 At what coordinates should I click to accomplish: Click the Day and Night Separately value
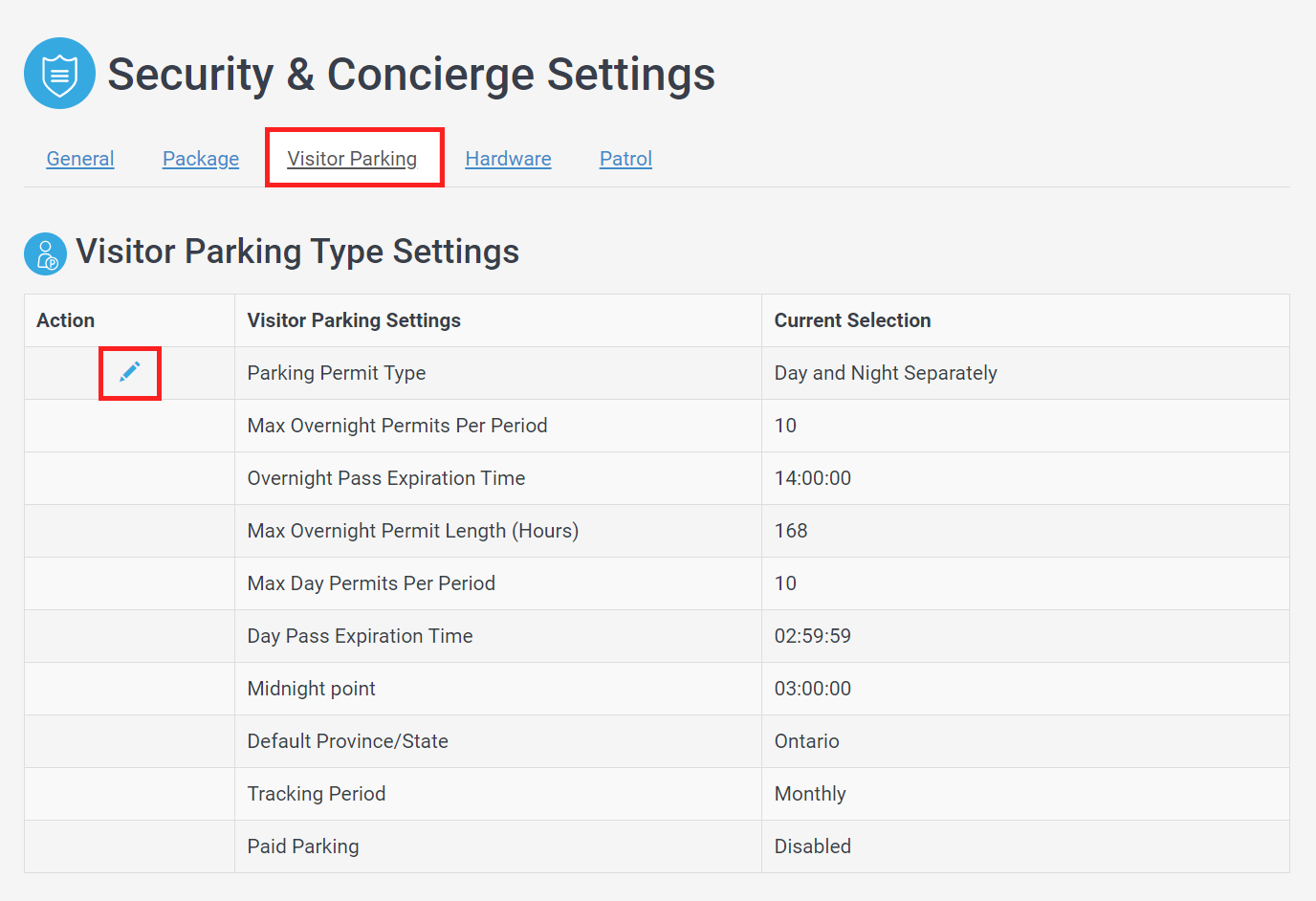(886, 373)
